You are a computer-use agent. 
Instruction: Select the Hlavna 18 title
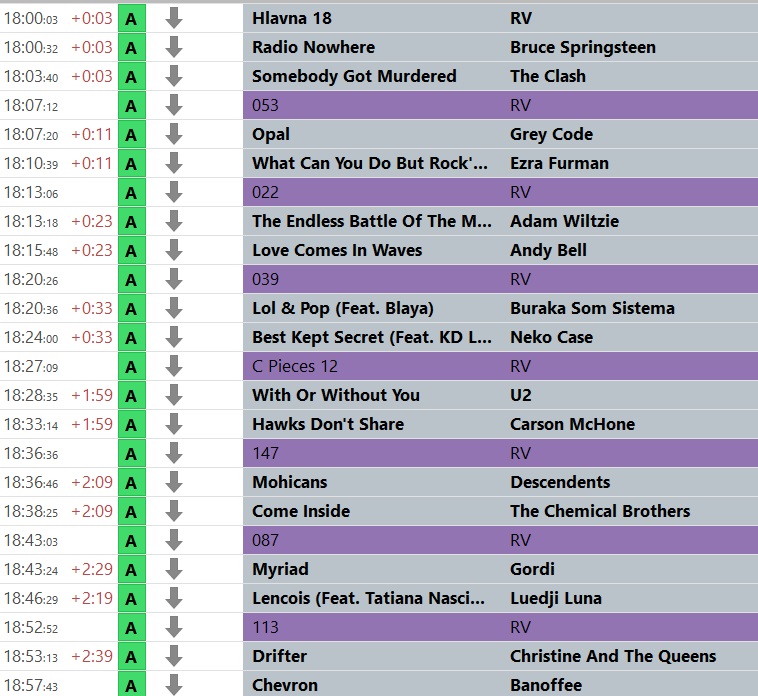292,18
